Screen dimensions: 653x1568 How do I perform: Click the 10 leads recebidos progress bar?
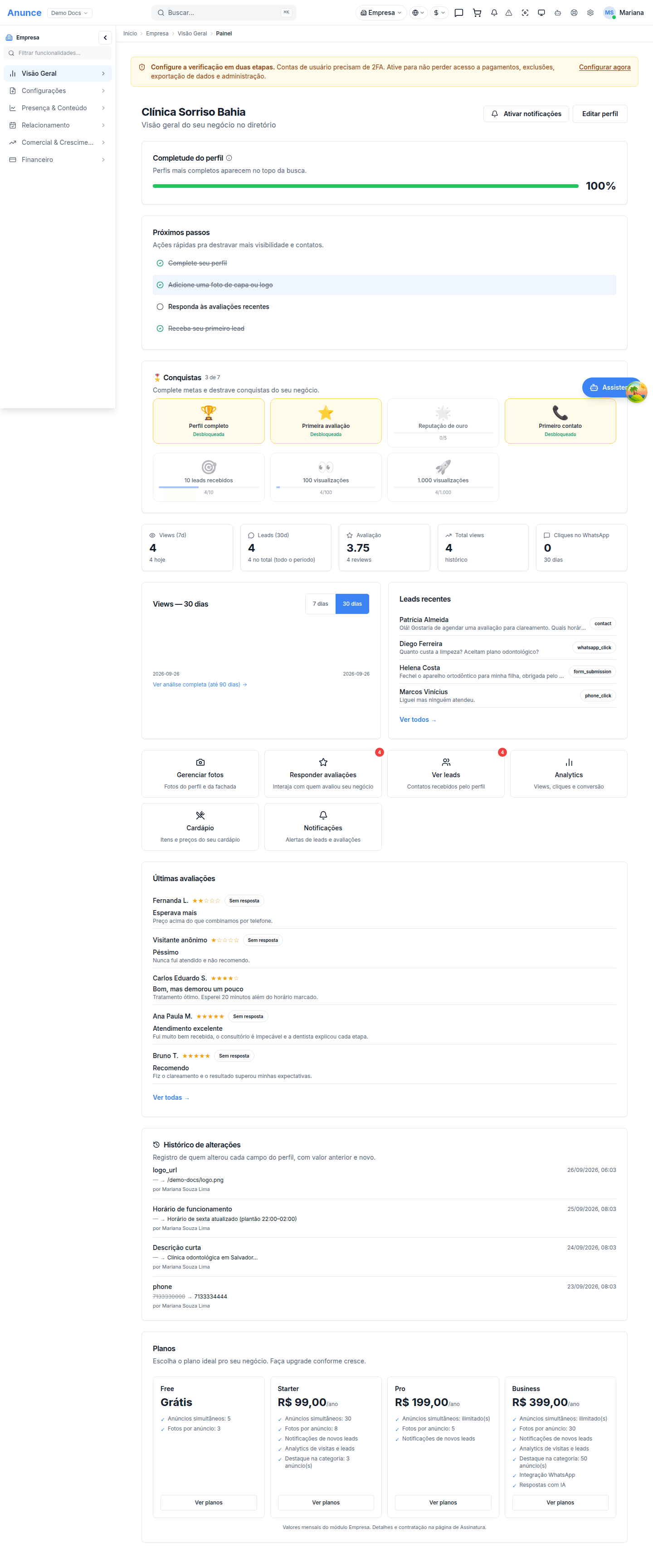click(209, 487)
